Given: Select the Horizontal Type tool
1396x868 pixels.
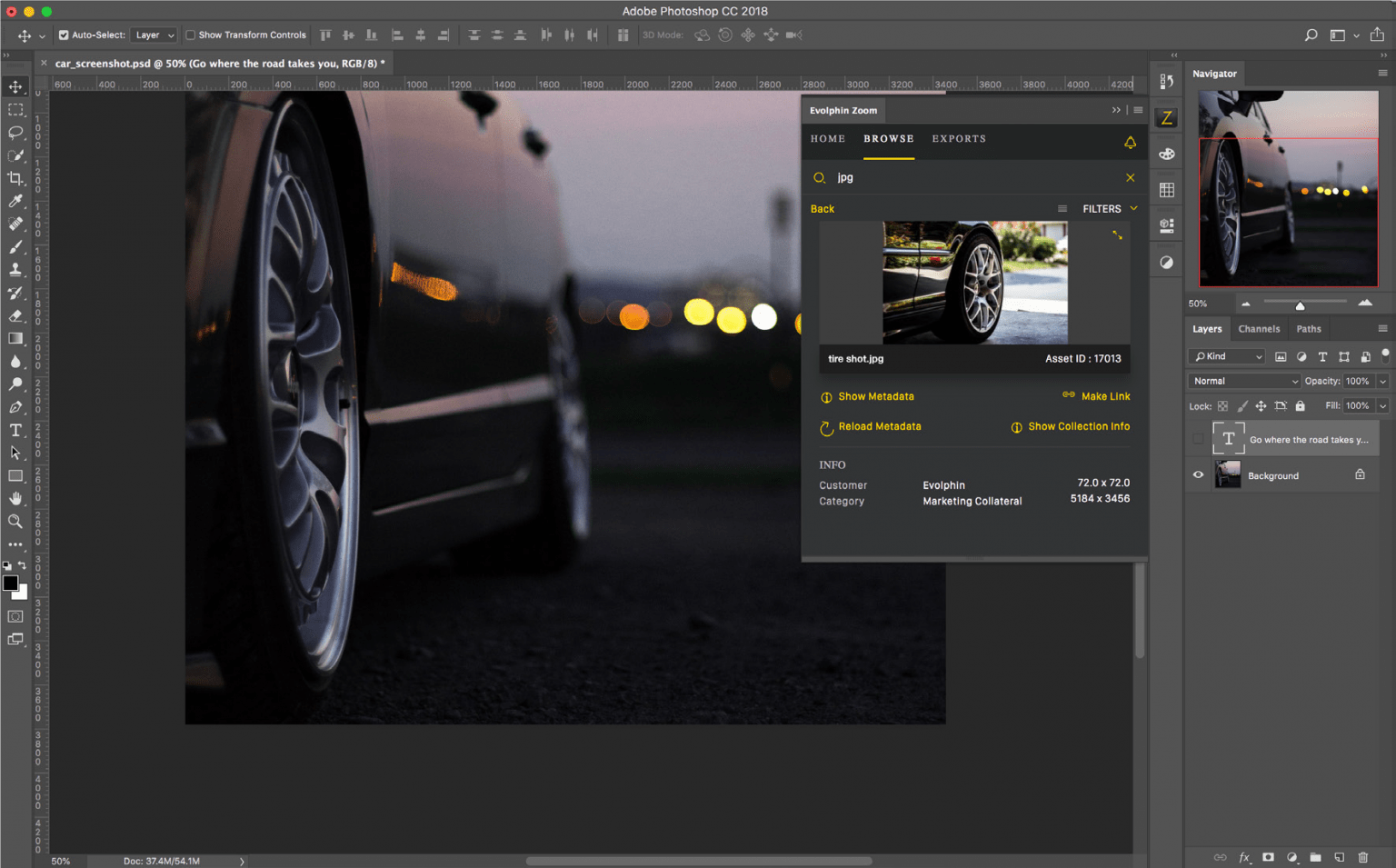Looking at the screenshot, I should [x=15, y=430].
